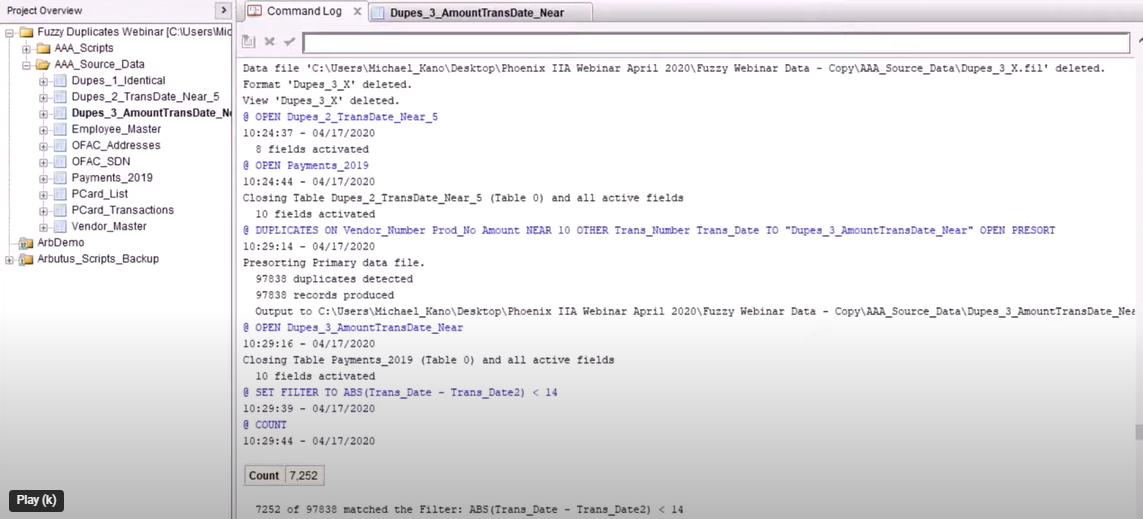Click the accept checkmark icon beside command box
The image size is (1143, 519).
pos(289,42)
